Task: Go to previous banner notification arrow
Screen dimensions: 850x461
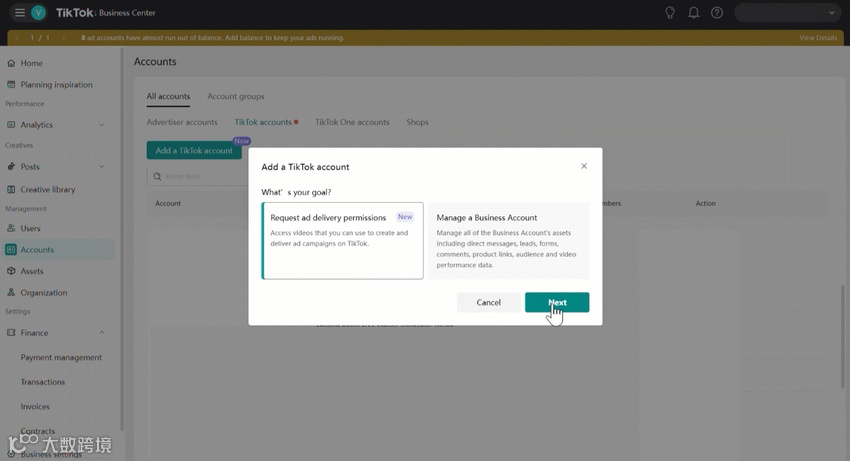Action: click(17, 37)
